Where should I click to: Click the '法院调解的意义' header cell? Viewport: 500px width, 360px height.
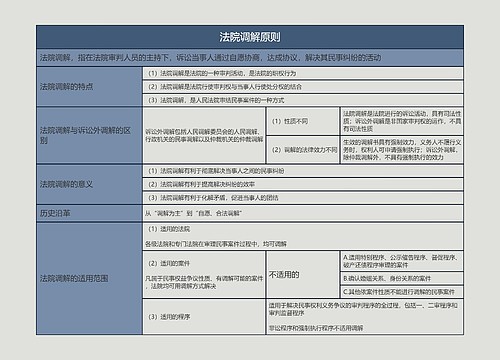coord(89,184)
